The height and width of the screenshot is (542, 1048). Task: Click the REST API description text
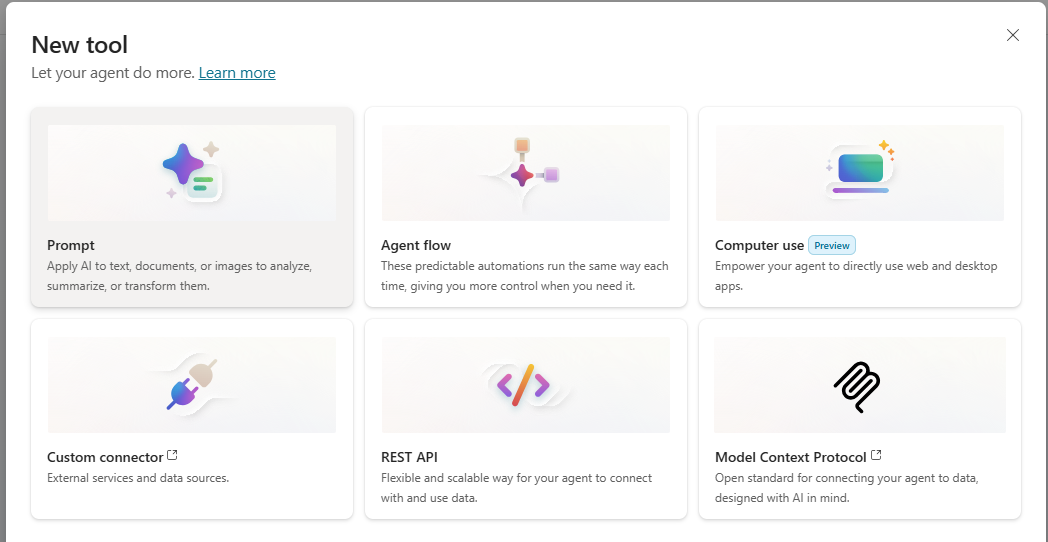(516, 488)
